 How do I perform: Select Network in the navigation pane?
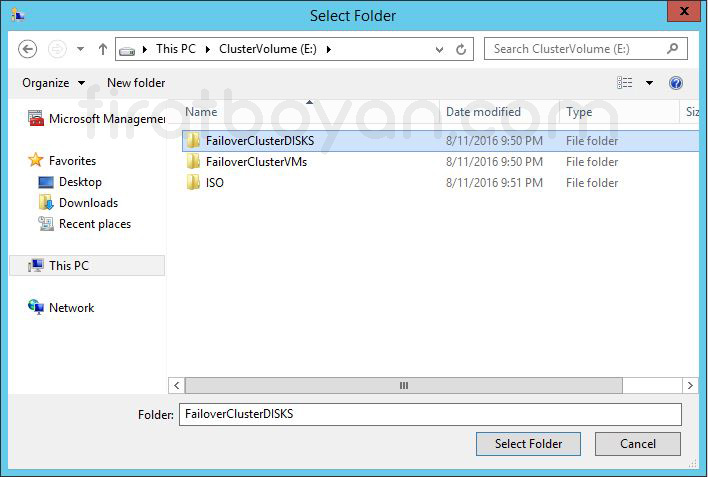click(x=71, y=308)
